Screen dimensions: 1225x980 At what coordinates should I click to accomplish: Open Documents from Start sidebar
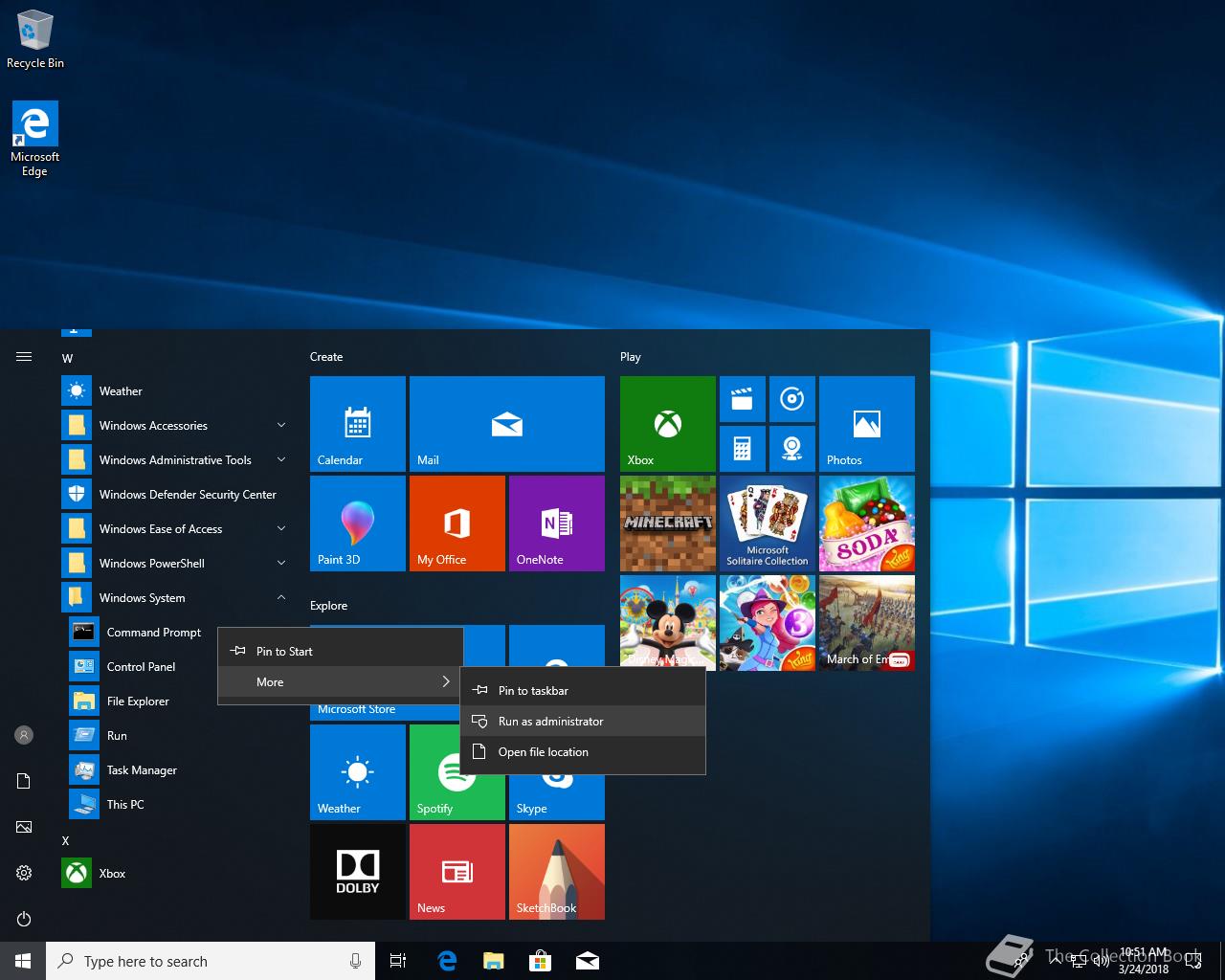[24, 781]
